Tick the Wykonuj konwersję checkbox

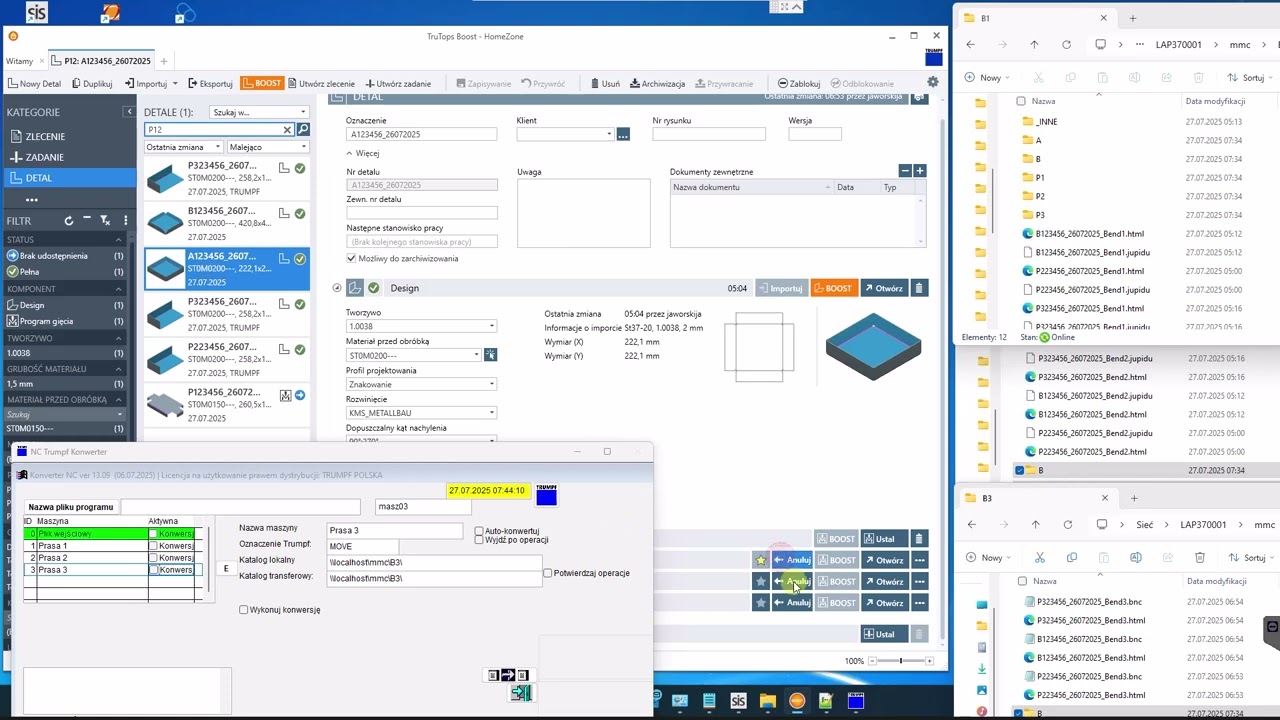coord(244,610)
